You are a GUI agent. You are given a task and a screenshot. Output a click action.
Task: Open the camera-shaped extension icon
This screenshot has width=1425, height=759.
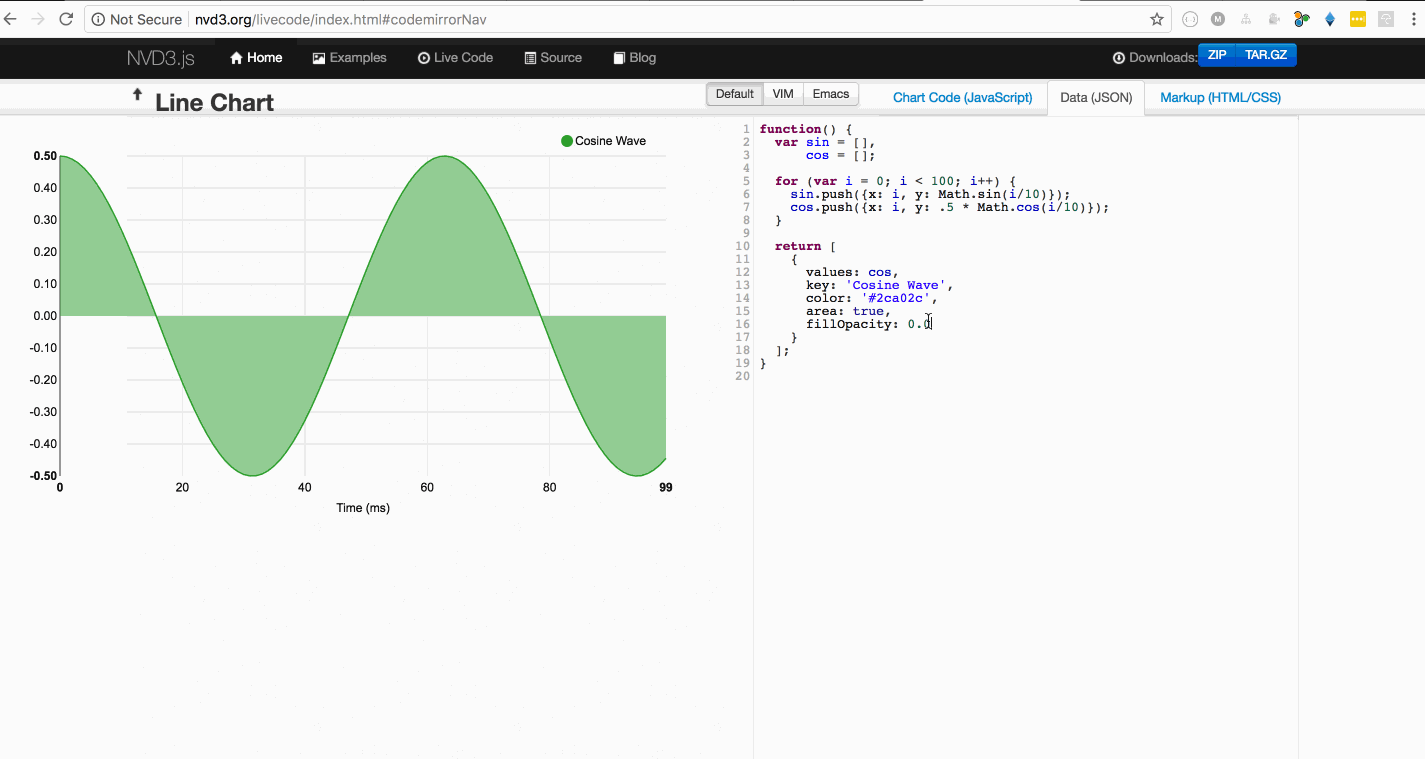[1274, 19]
